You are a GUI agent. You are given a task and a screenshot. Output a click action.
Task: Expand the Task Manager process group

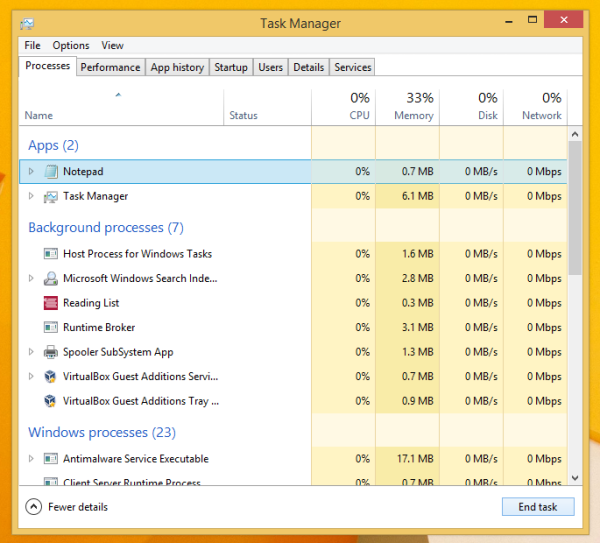[31, 196]
